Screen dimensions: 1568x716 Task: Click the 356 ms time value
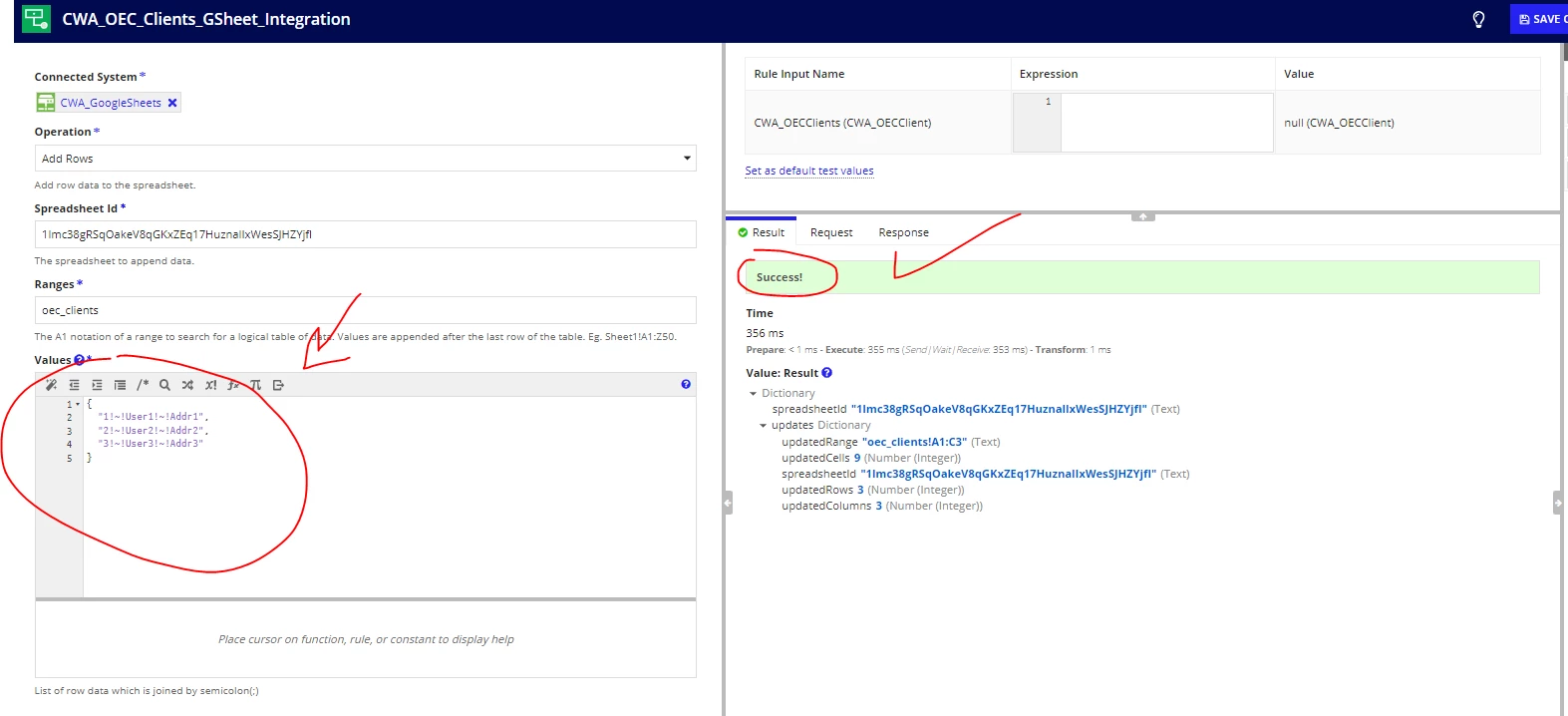(x=765, y=333)
